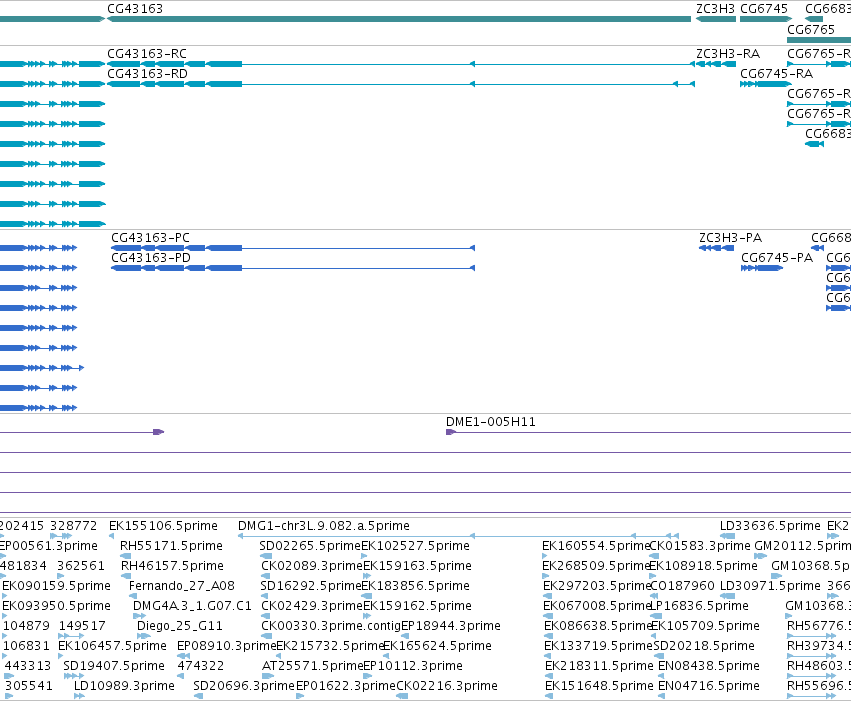The width and height of the screenshot is (851, 701).
Task: Select the LD30971.5prime EST
Action: [x=770, y=586]
